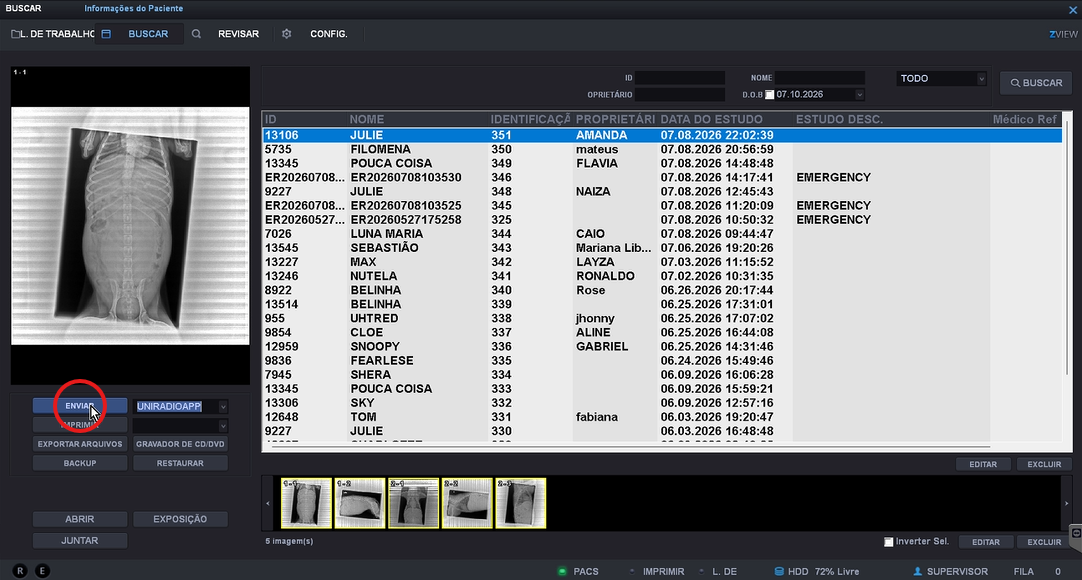The width and height of the screenshot is (1082, 580).
Task: Click the round R icon
Action: click(20, 570)
